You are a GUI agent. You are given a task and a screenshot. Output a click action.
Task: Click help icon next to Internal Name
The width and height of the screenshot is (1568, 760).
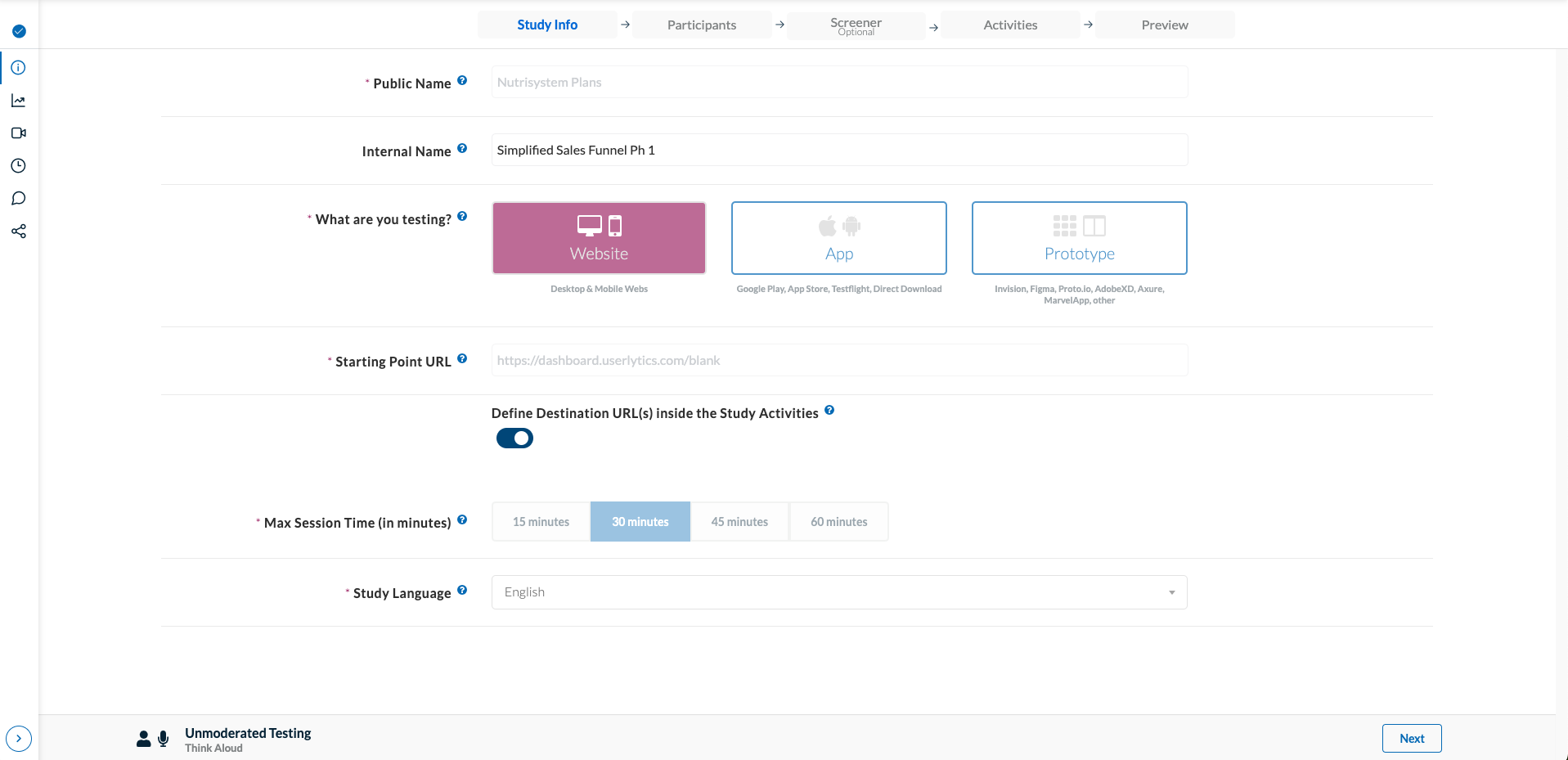[x=462, y=148]
